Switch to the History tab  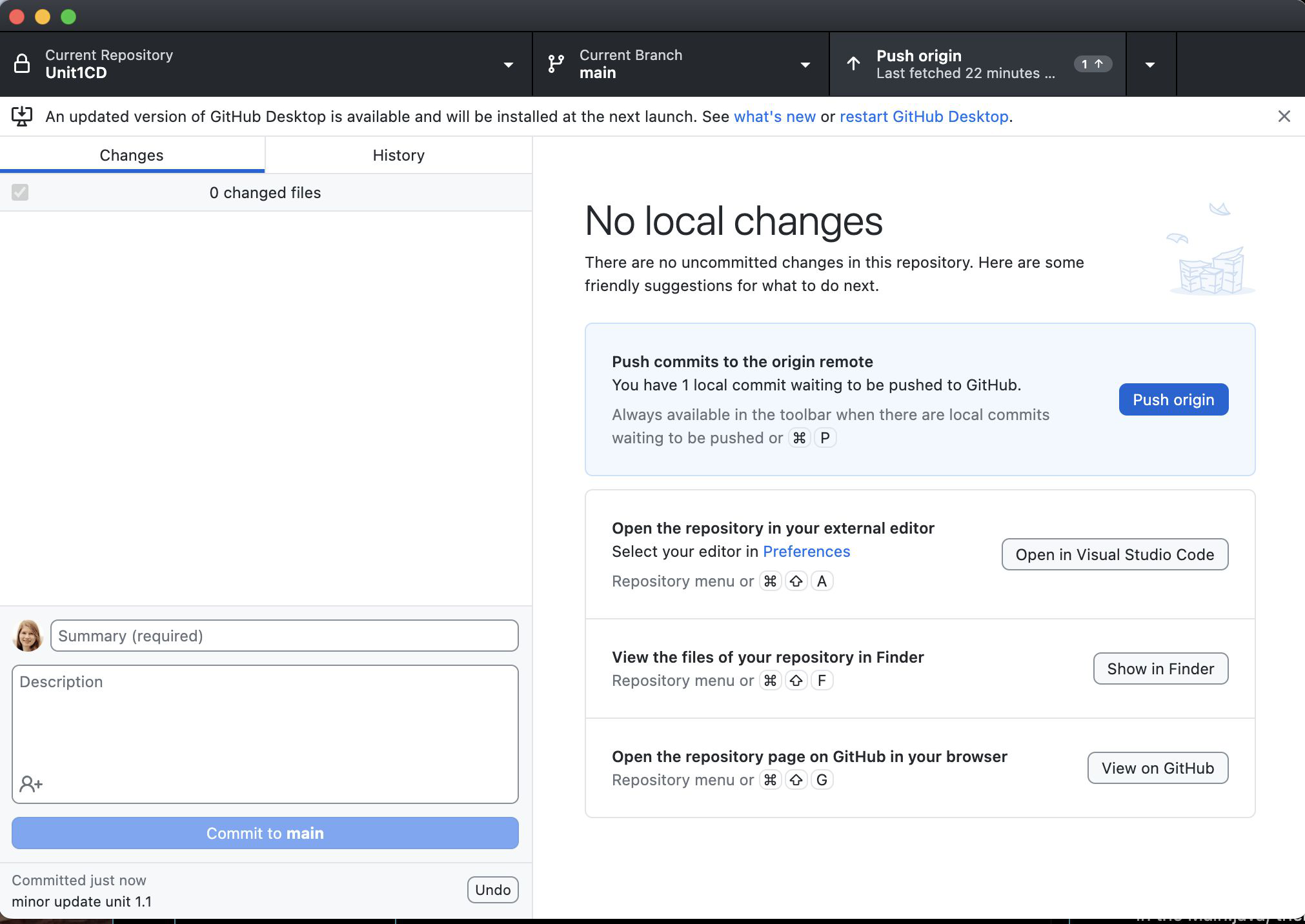[x=398, y=155]
